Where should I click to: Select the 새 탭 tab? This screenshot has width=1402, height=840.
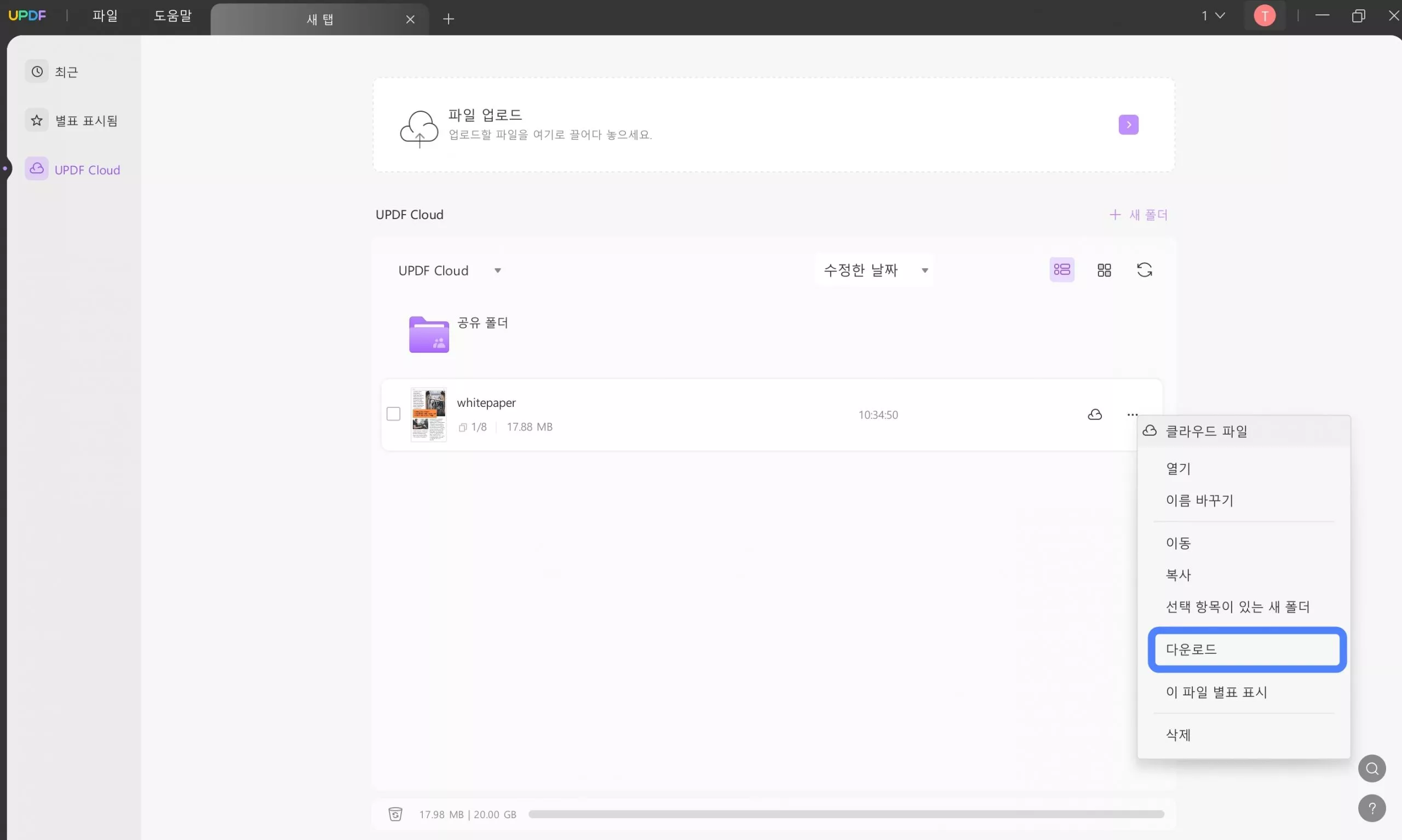tap(320, 19)
